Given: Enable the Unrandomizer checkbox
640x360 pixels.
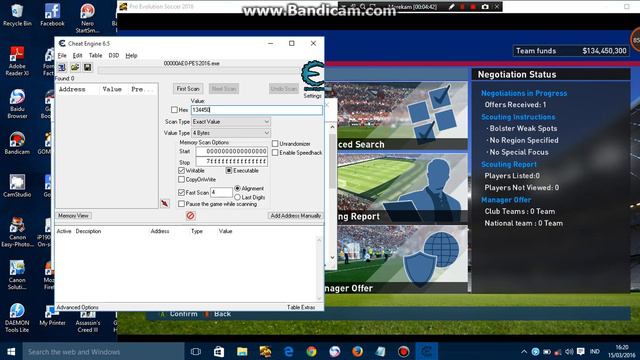Looking at the screenshot, I should point(275,144).
